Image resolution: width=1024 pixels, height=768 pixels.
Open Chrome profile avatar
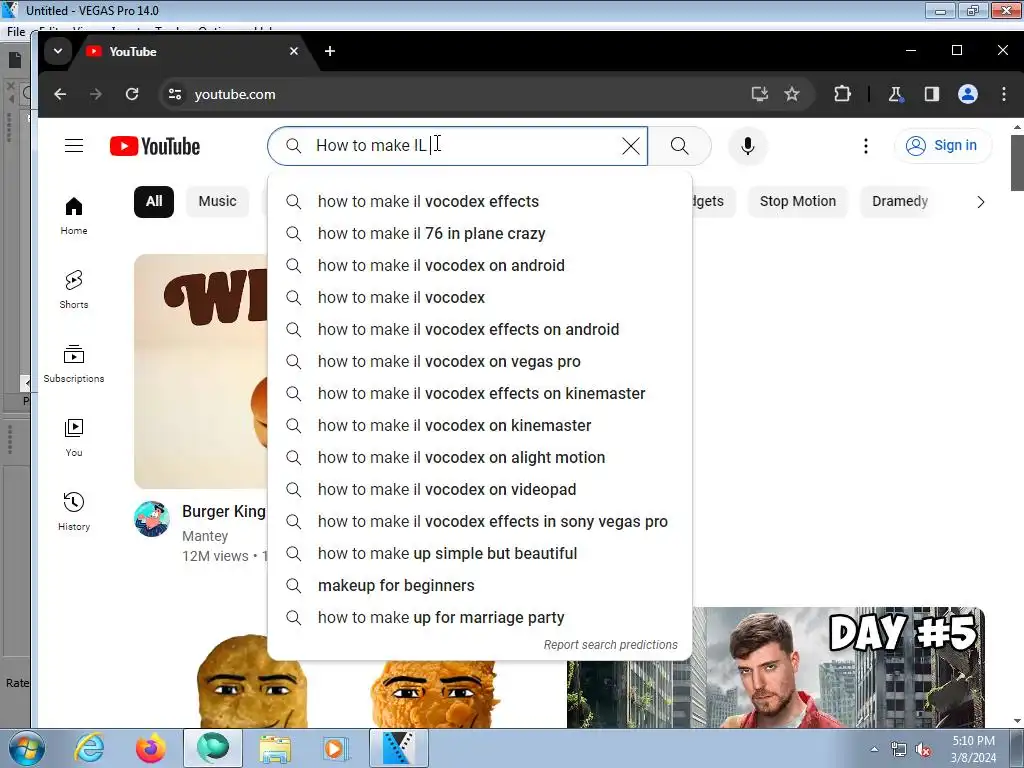(x=968, y=94)
